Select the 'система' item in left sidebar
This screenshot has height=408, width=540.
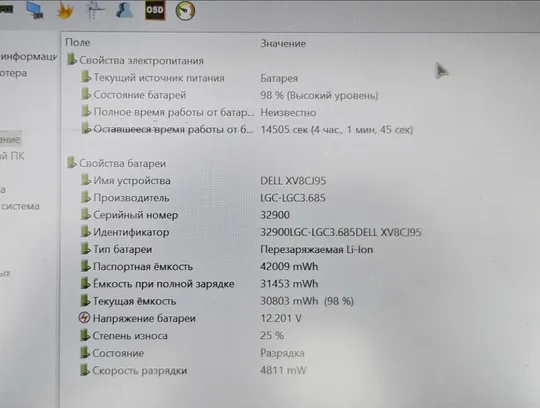point(20,206)
